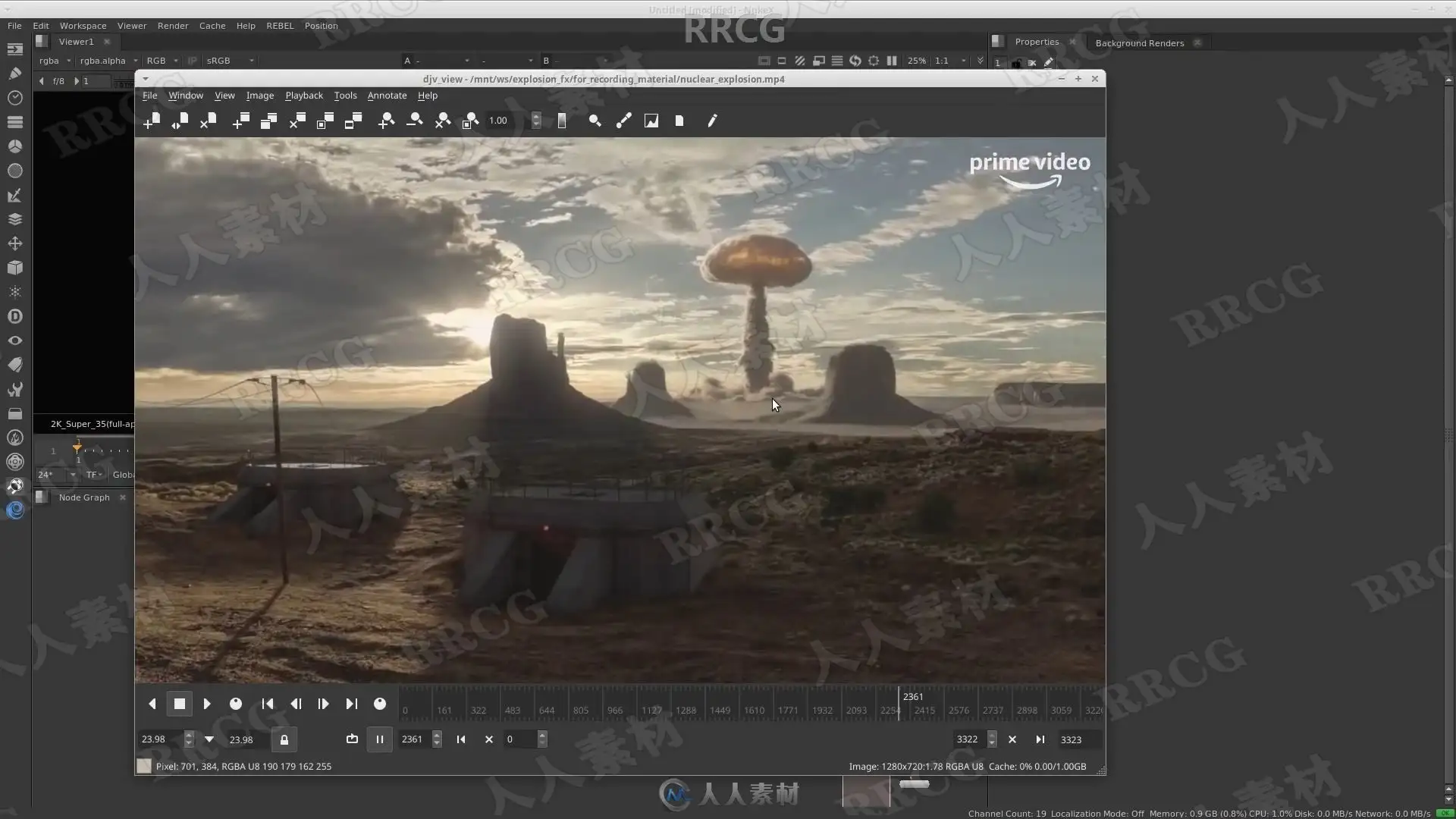This screenshot has height=819, width=1456.
Task: Open the djv_view File menu
Action: click(150, 96)
